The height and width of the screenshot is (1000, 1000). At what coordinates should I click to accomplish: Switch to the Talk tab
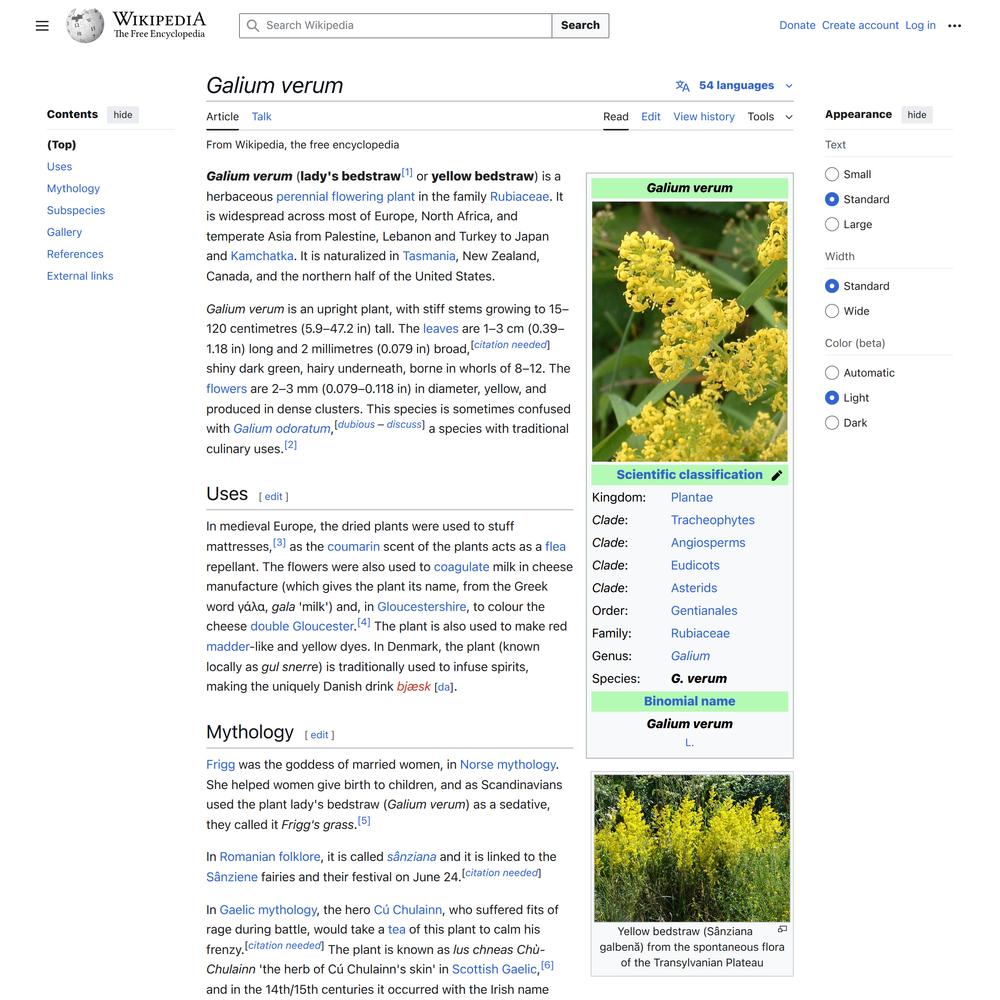[261, 117]
